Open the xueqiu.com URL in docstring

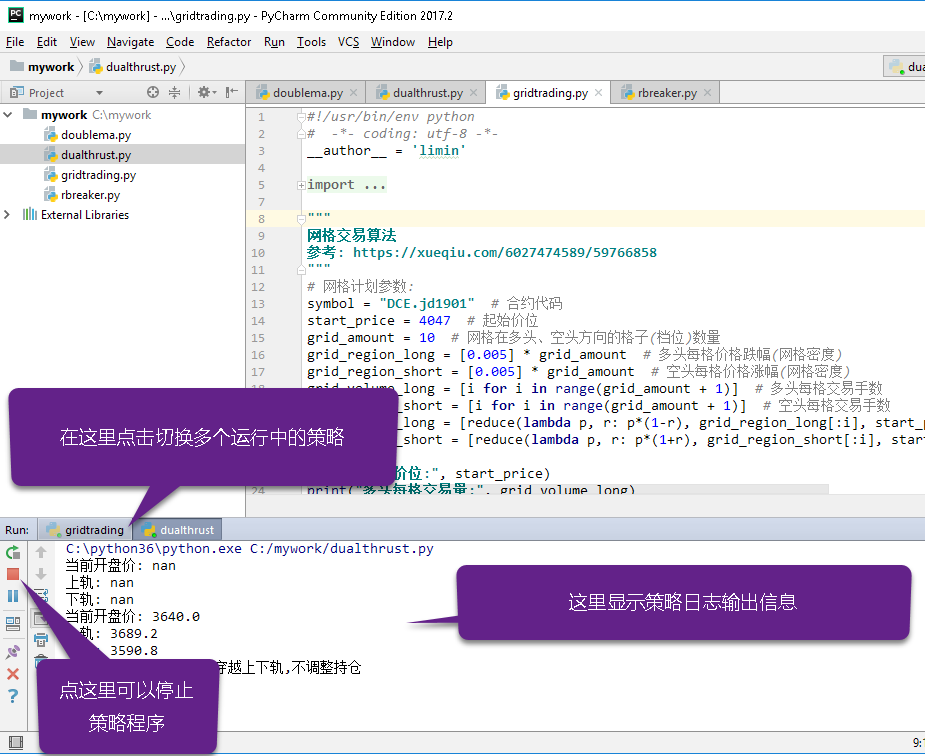pos(504,252)
